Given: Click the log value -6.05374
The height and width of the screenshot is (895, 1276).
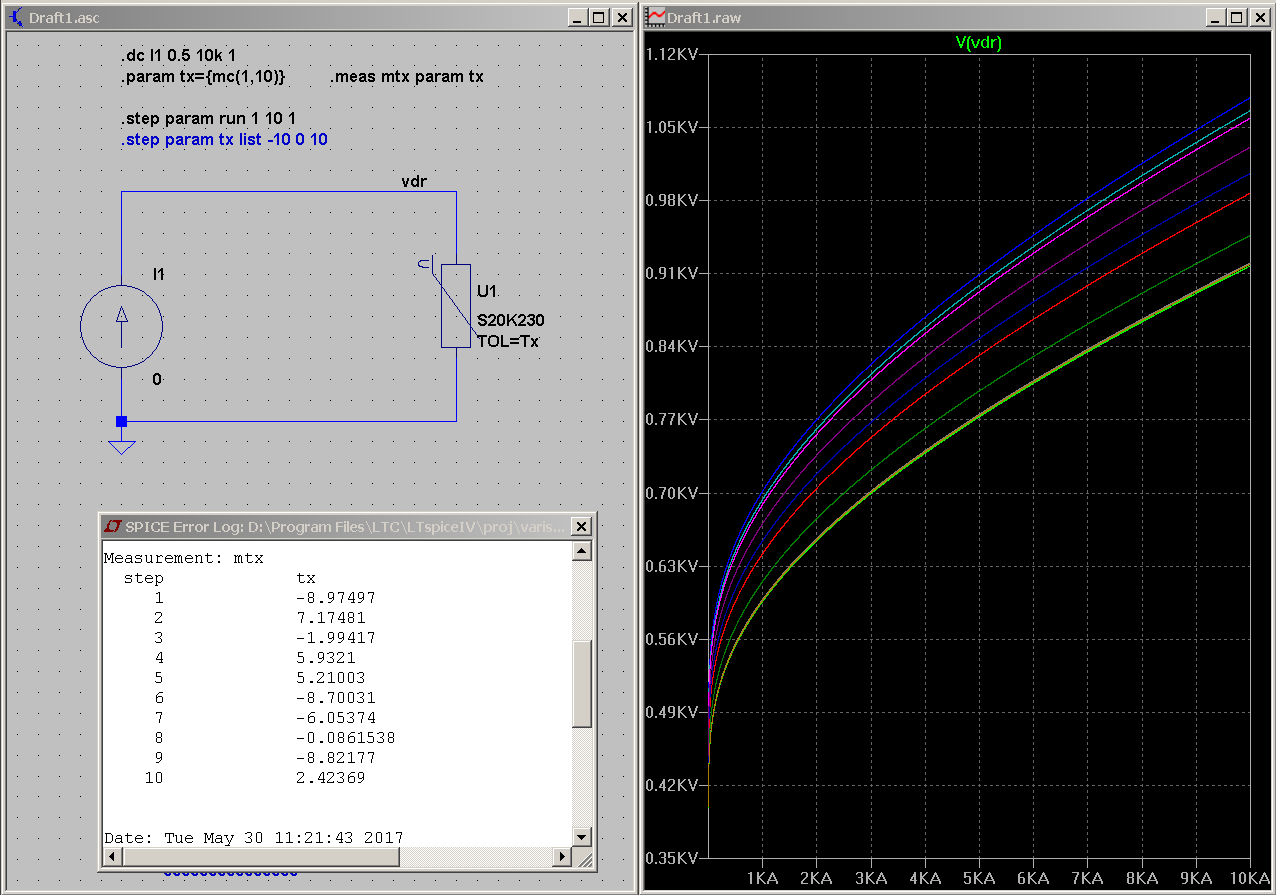Looking at the screenshot, I should pos(336,718).
